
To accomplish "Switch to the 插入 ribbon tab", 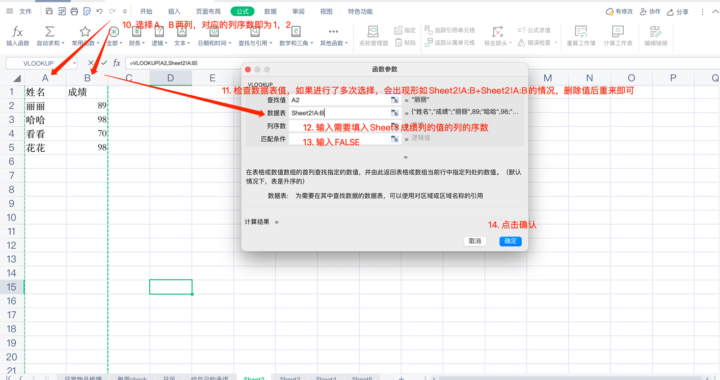I will 174,11.
